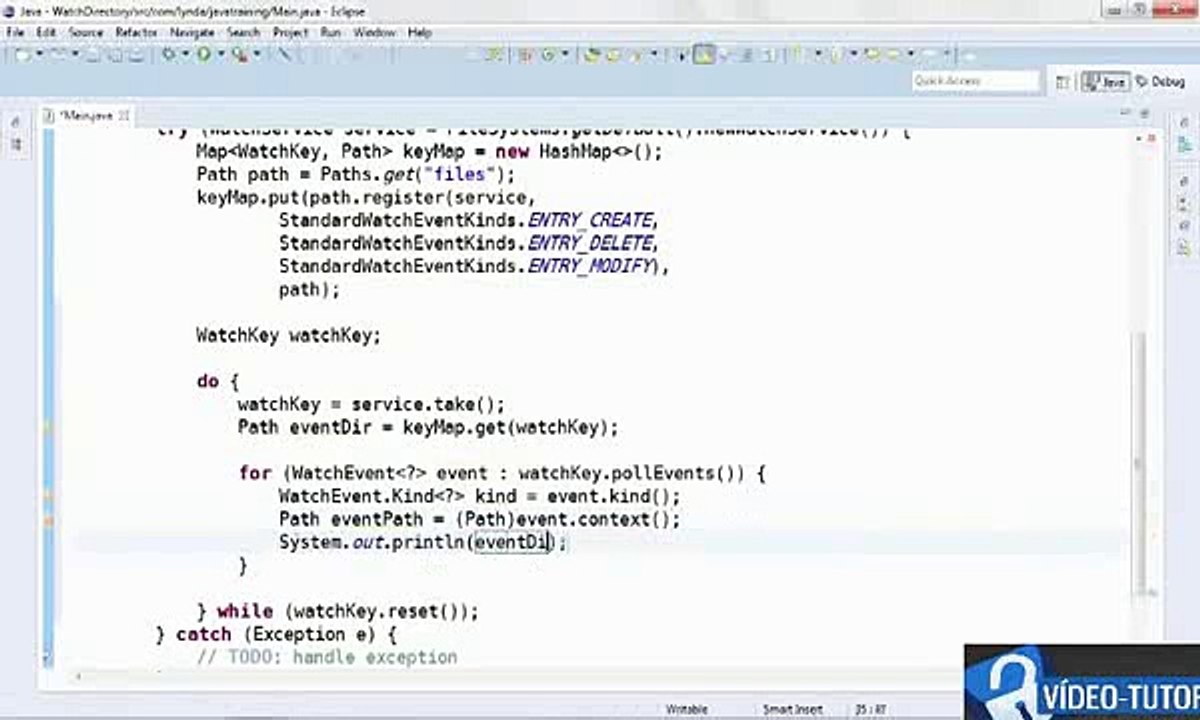Open the Source menu
This screenshot has width=1200, height=720.
click(x=85, y=32)
